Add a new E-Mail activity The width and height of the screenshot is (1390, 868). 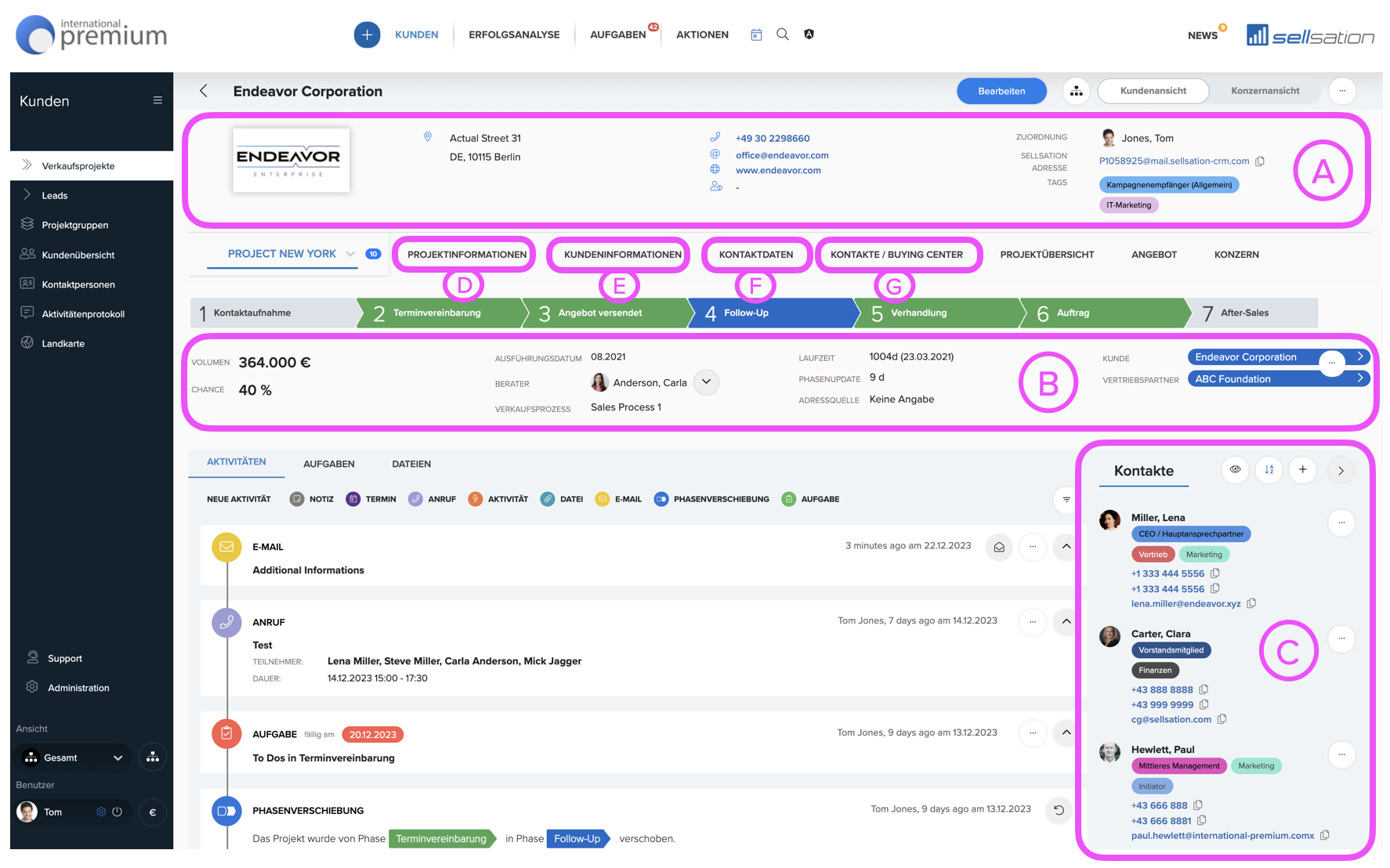[618, 499]
